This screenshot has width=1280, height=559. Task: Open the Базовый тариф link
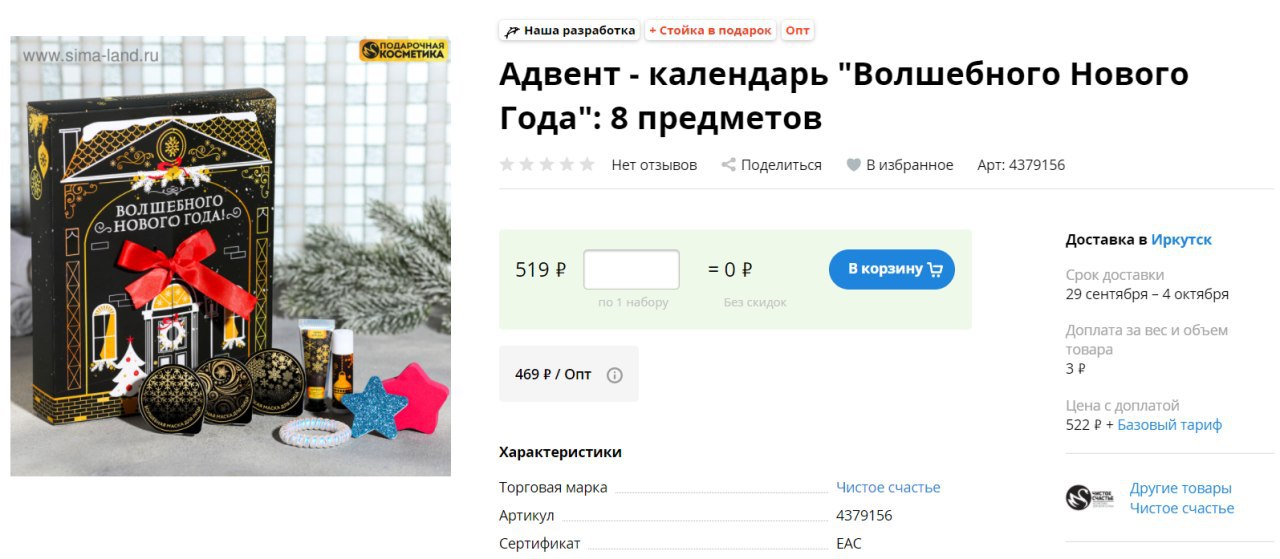pyautogui.click(x=1169, y=425)
